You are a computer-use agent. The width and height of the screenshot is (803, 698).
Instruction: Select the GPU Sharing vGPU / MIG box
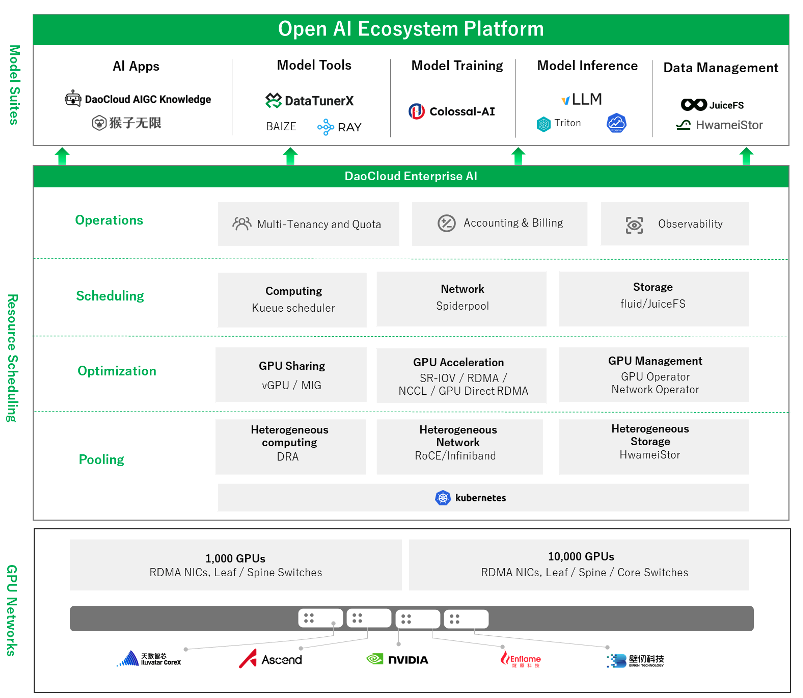[291, 375]
